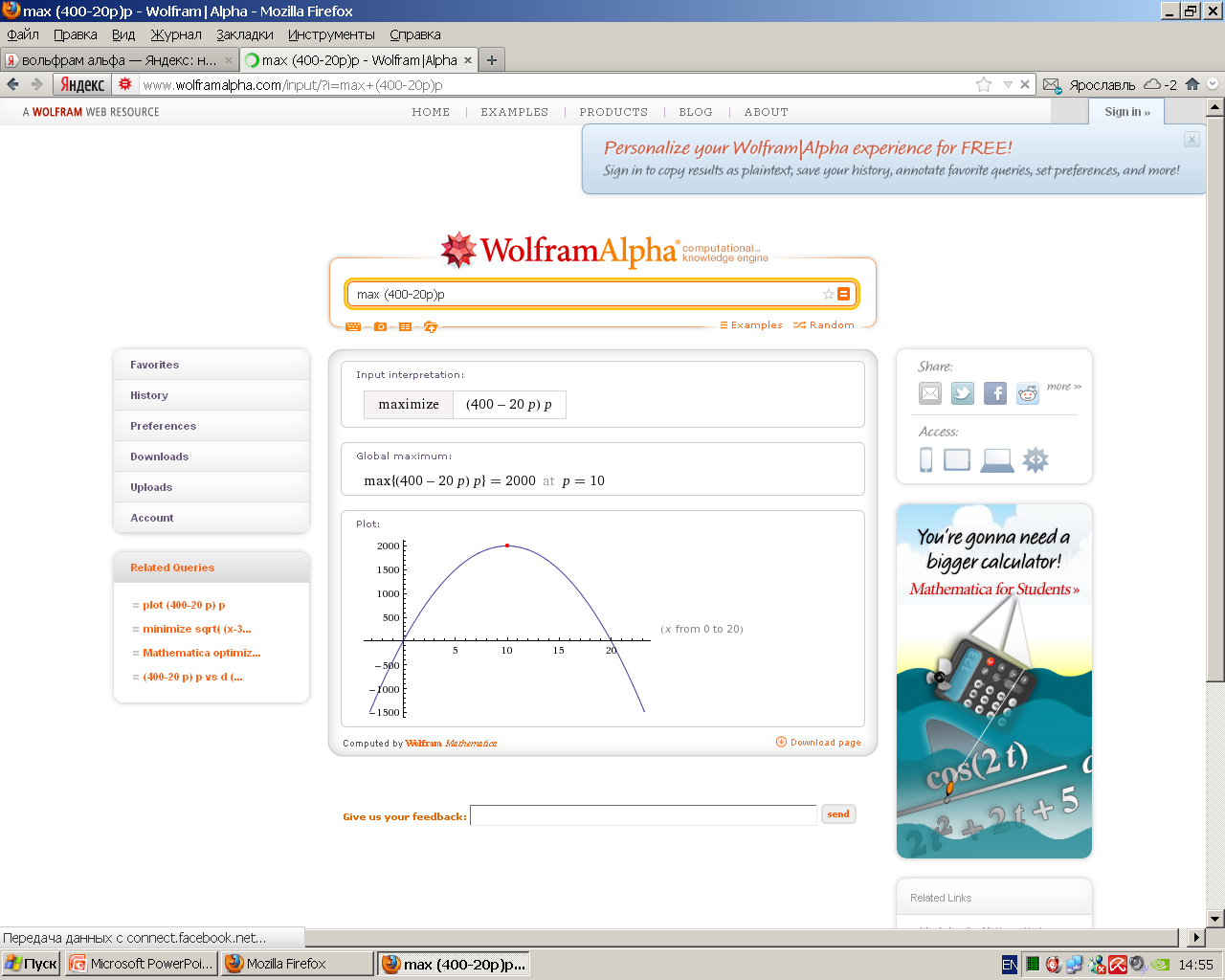
Task: Open URL history dropdown arrow
Action: [1007, 84]
